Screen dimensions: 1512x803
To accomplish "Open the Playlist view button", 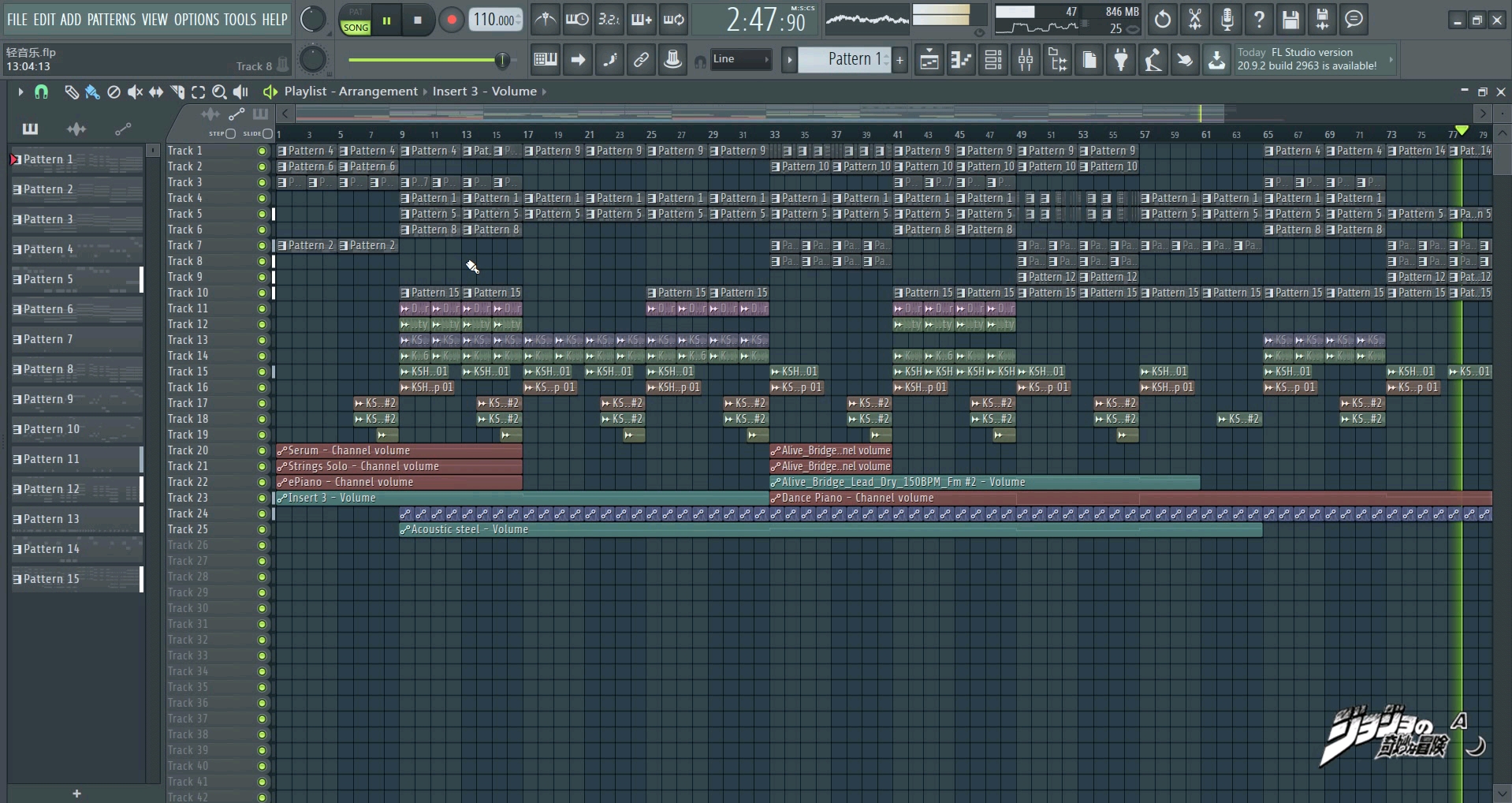I will [929, 60].
